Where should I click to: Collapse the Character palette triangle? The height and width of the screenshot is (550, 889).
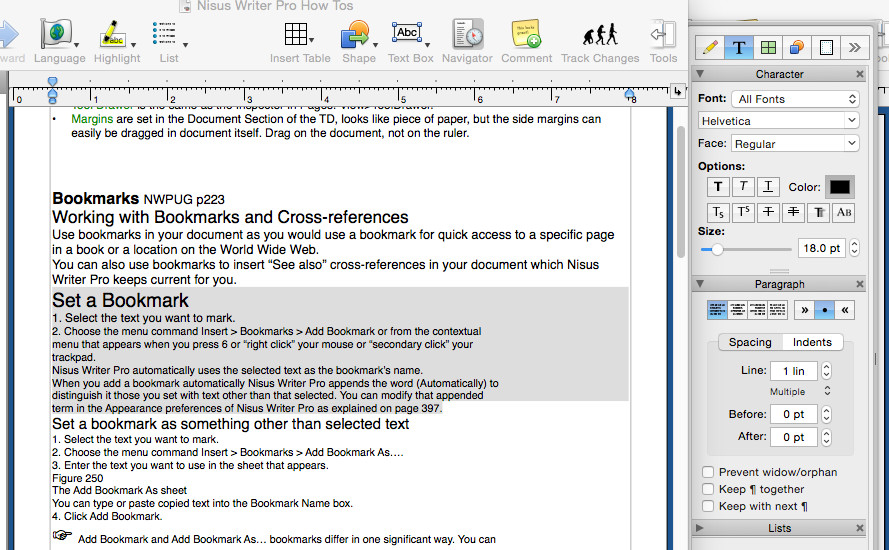(x=700, y=74)
